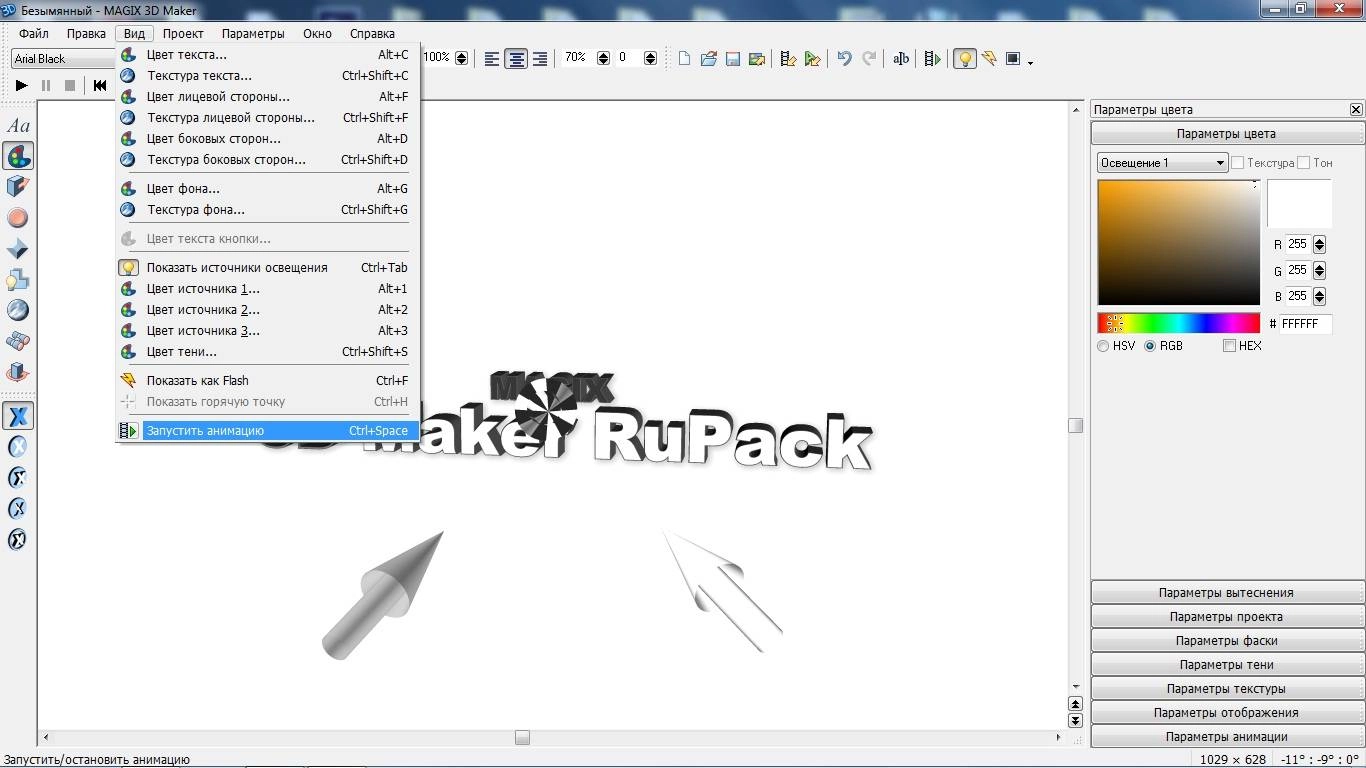This screenshot has width=1366, height=768.
Task: Choose Текстура фона... menu entry
Action: tap(267, 210)
